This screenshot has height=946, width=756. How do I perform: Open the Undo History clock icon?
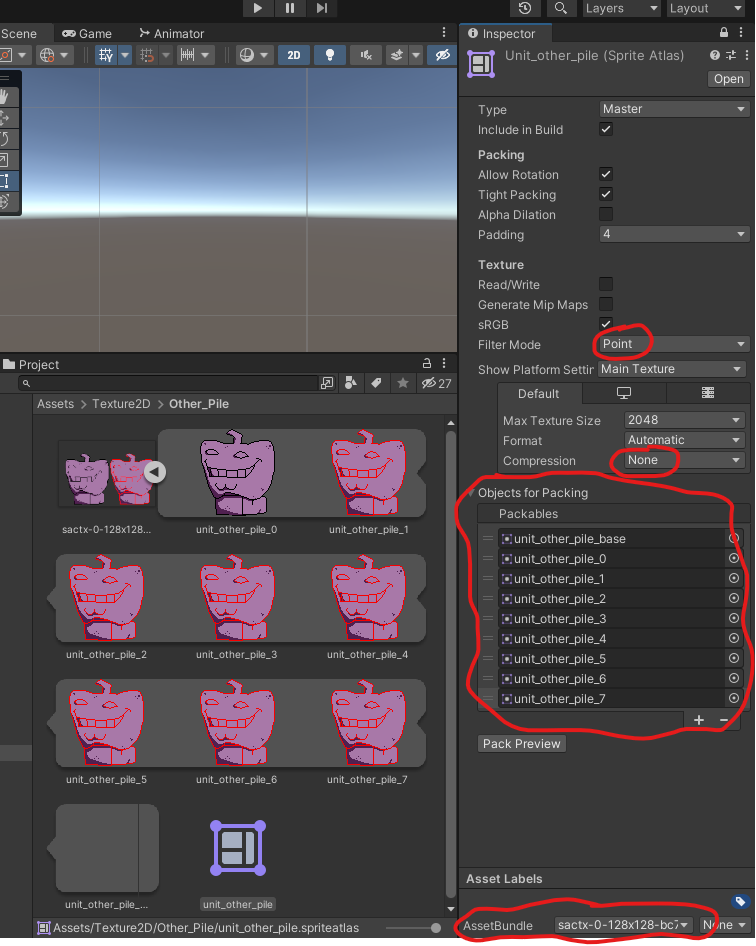pyautogui.click(x=525, y=8)
